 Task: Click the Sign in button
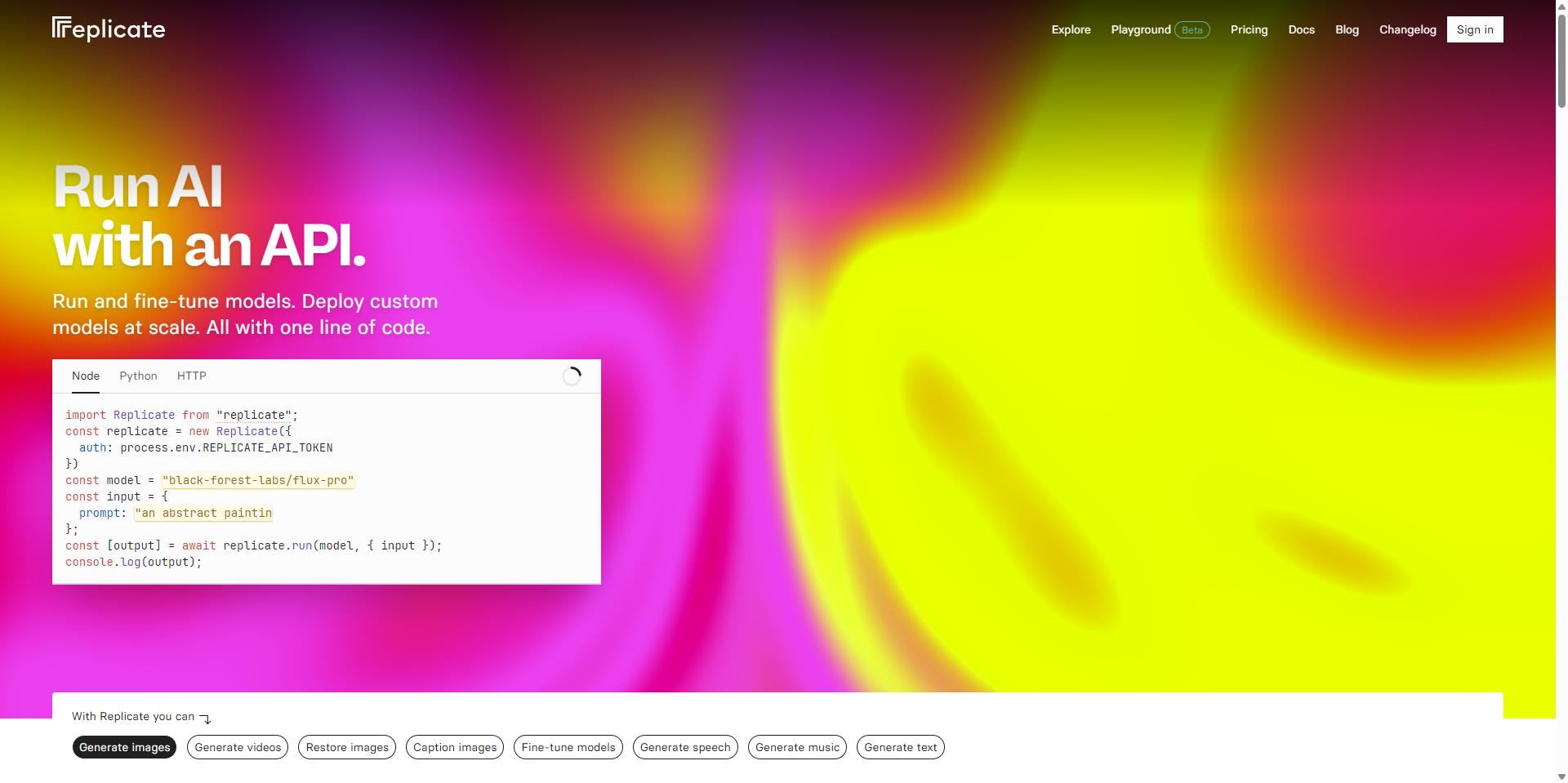point(1474,30)
